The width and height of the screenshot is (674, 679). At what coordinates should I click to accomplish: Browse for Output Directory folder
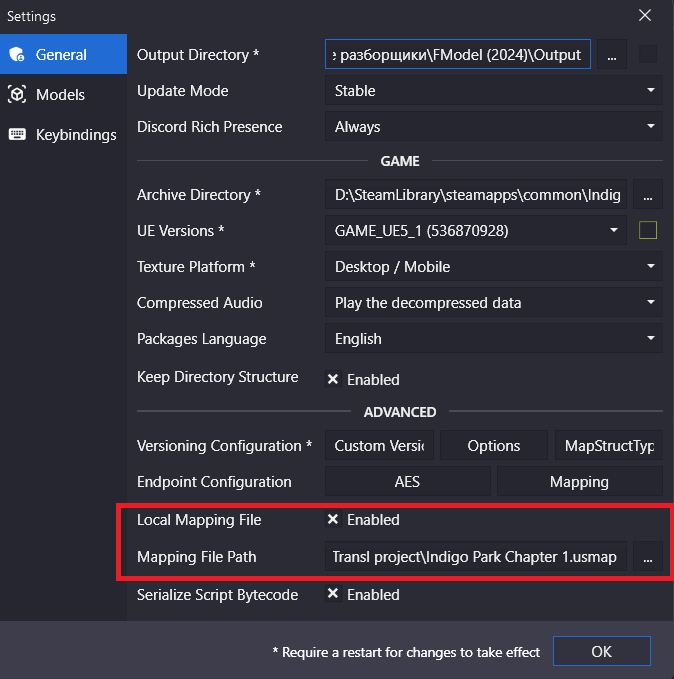[612, 55]
